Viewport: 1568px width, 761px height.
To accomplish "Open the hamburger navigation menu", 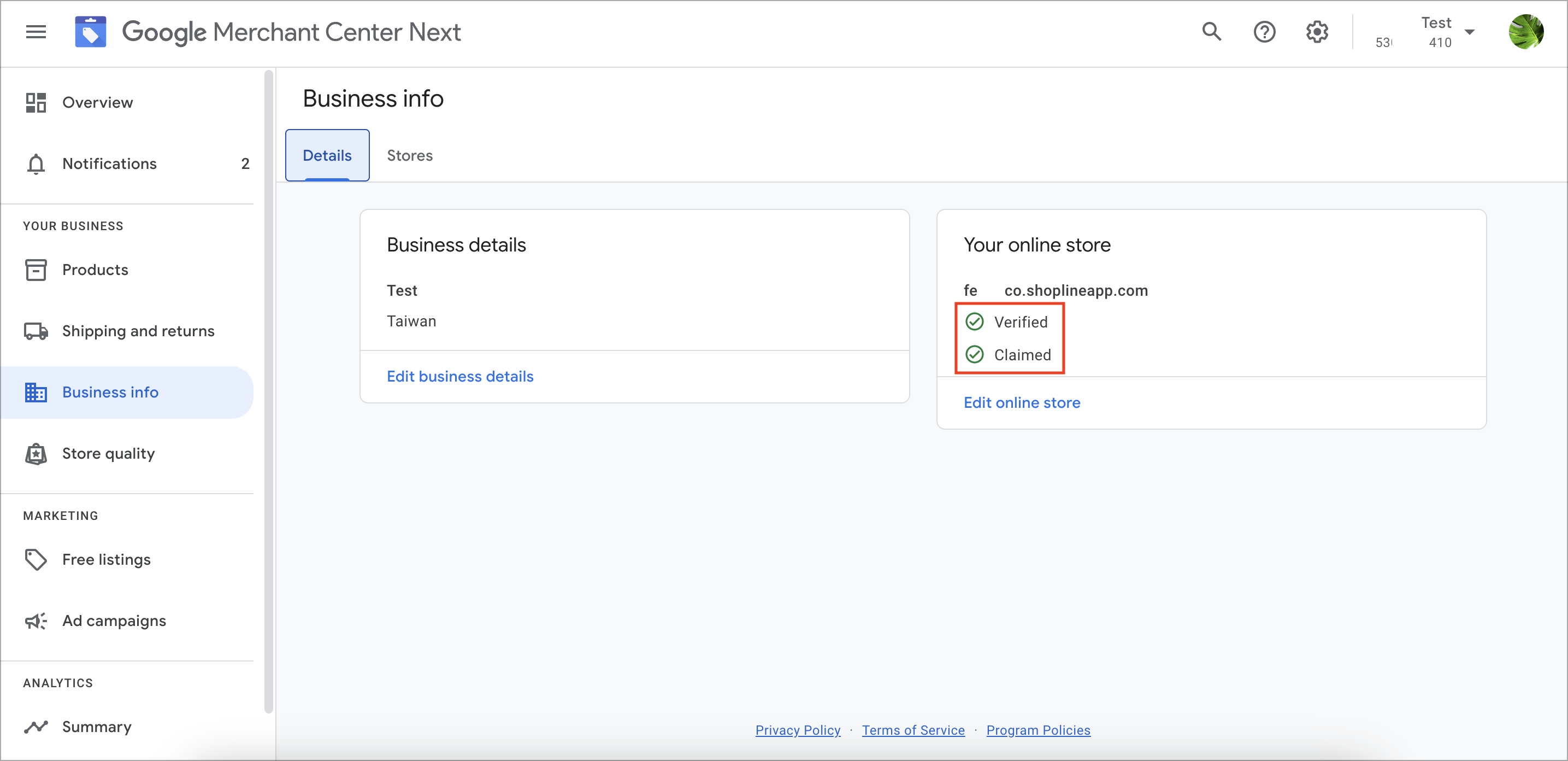I will [x=36, y=32].
